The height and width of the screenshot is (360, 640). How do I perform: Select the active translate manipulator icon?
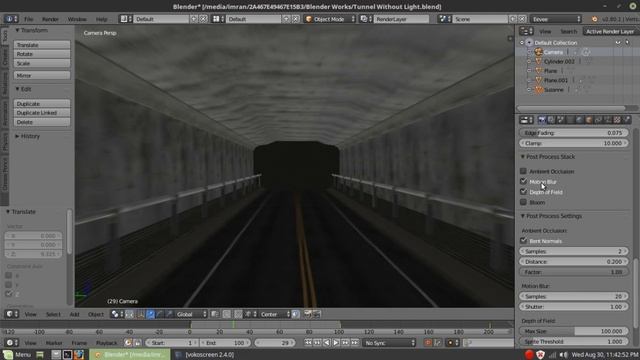coord(150,314)
